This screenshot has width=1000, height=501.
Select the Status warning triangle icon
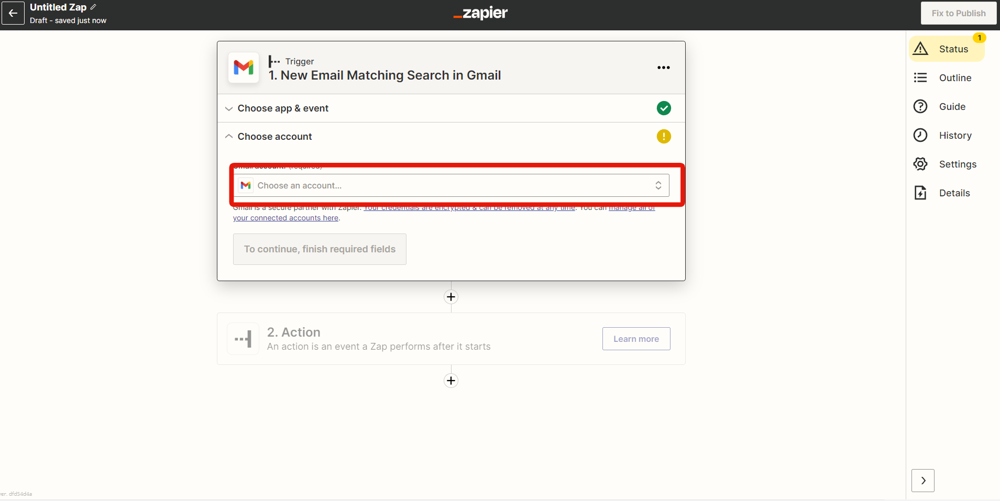pyautogui.click(x=920, y=49)
